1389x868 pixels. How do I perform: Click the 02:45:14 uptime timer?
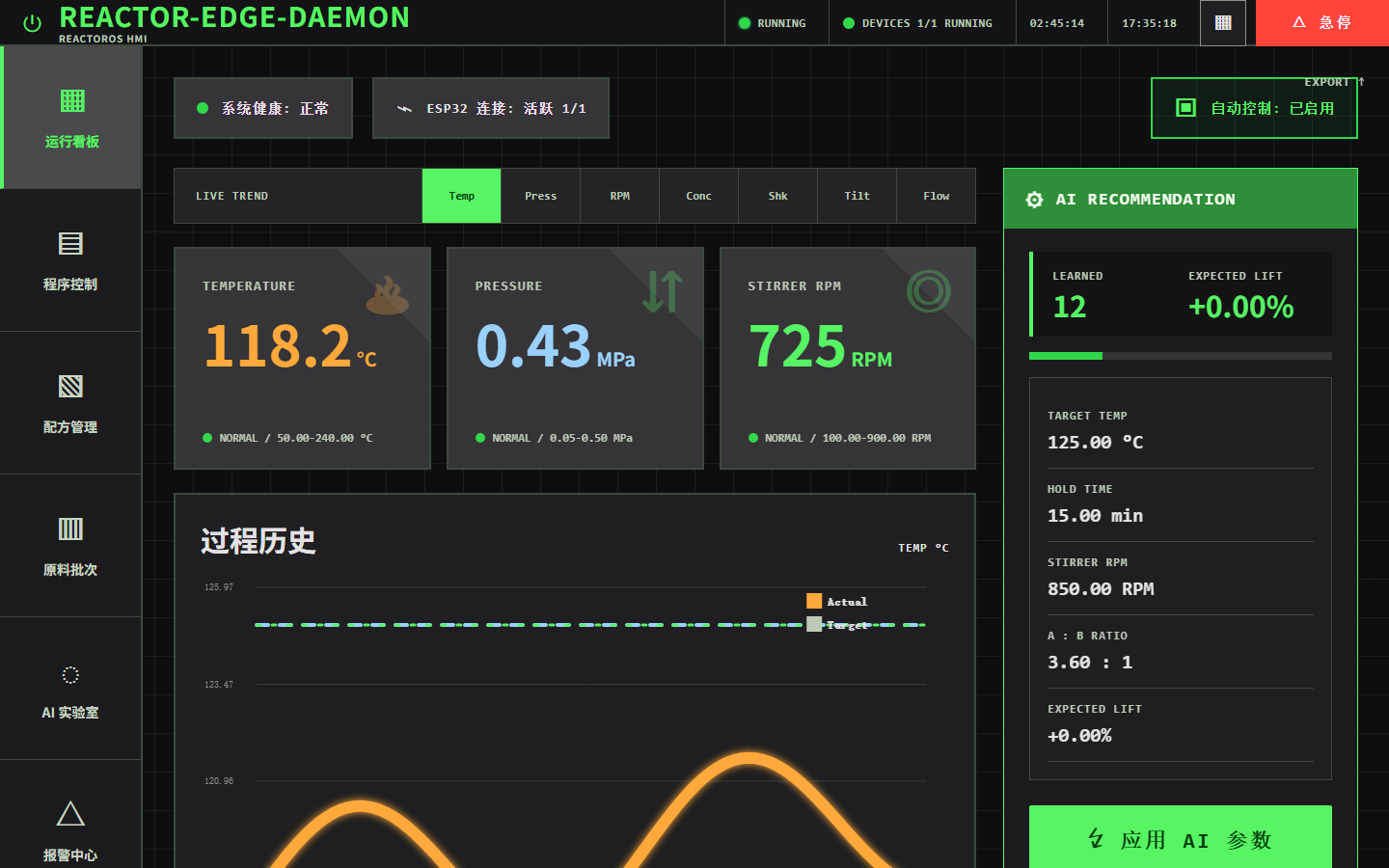[x=1057, y=23]
